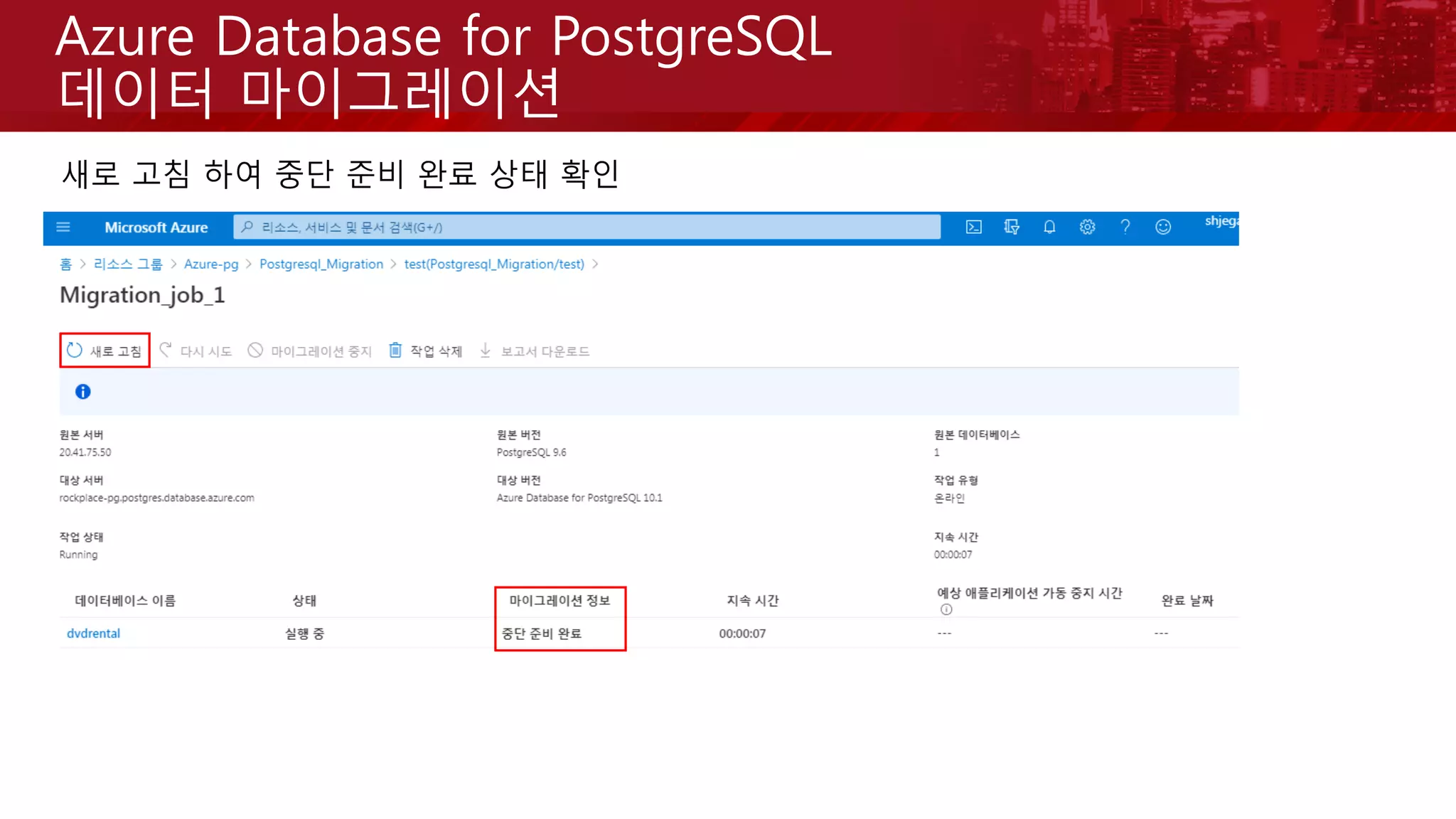Click the Microsoft Azure logo text

click(x=156, y=227)
